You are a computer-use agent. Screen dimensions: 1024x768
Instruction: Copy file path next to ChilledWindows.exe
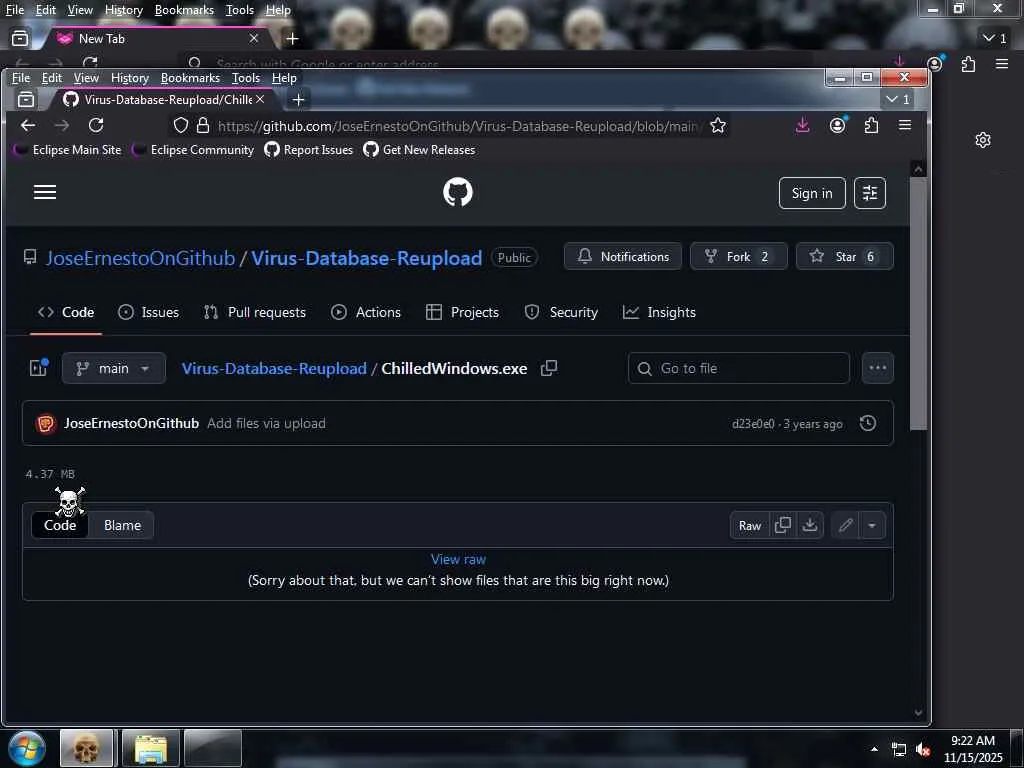(x=549, y=368)
